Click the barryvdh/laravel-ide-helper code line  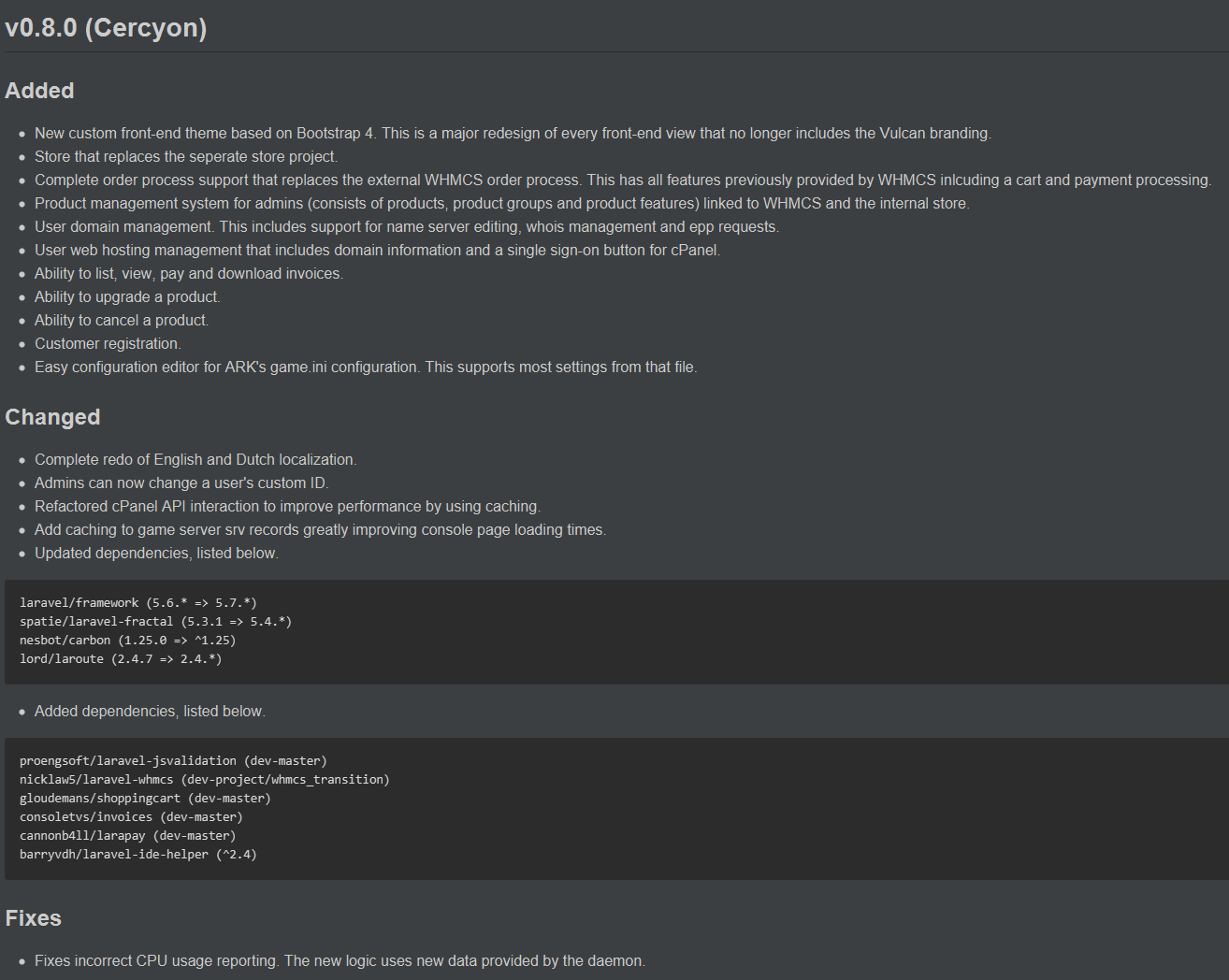(137, 855)
